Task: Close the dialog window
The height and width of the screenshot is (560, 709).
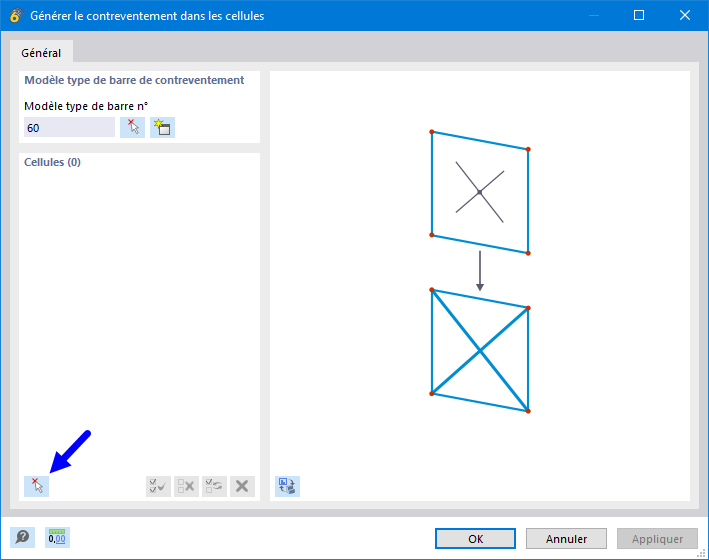Action: [685, 15]
